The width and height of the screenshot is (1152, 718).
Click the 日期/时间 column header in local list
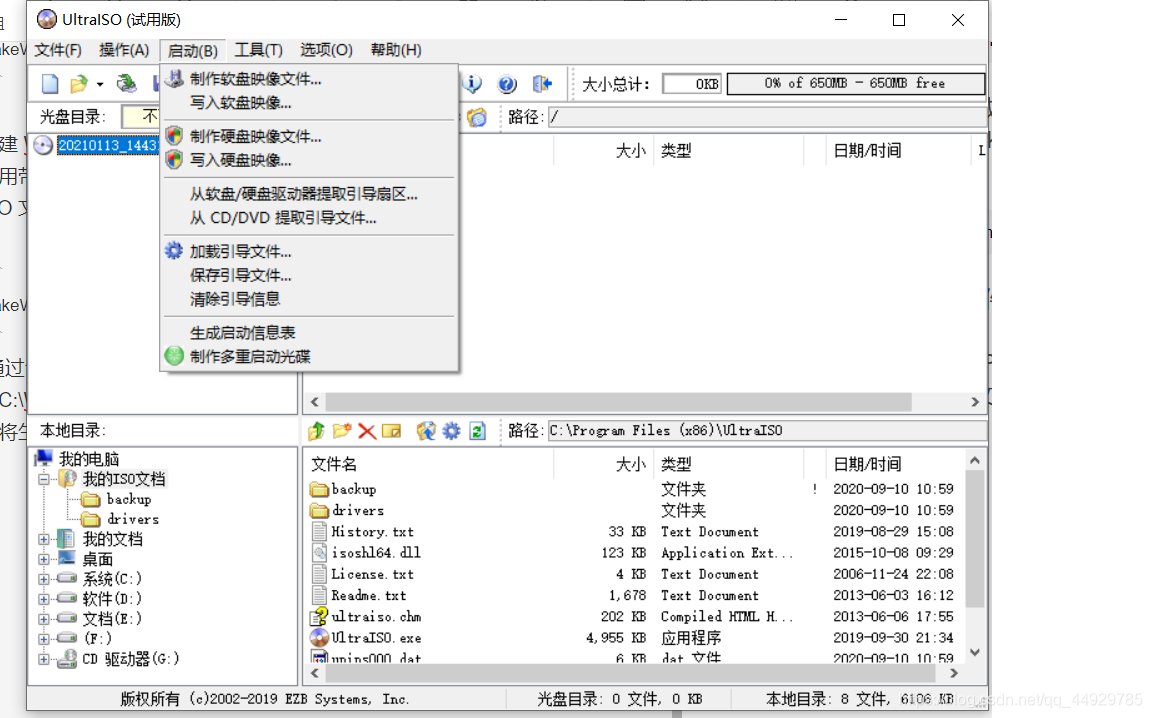tap(867, 464)
